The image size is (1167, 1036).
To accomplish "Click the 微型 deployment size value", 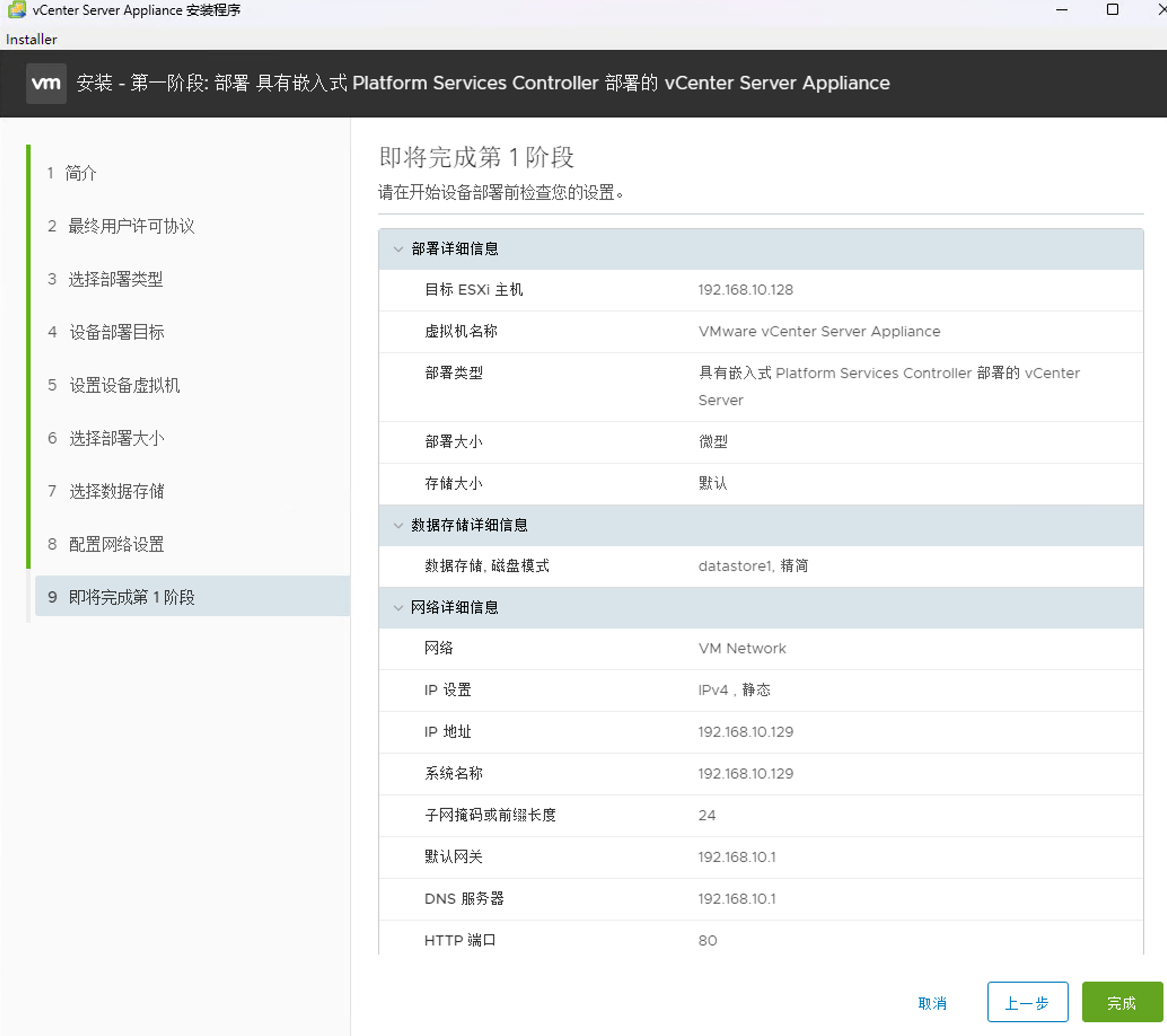I will pyautogui.click(x=713, y=442).
